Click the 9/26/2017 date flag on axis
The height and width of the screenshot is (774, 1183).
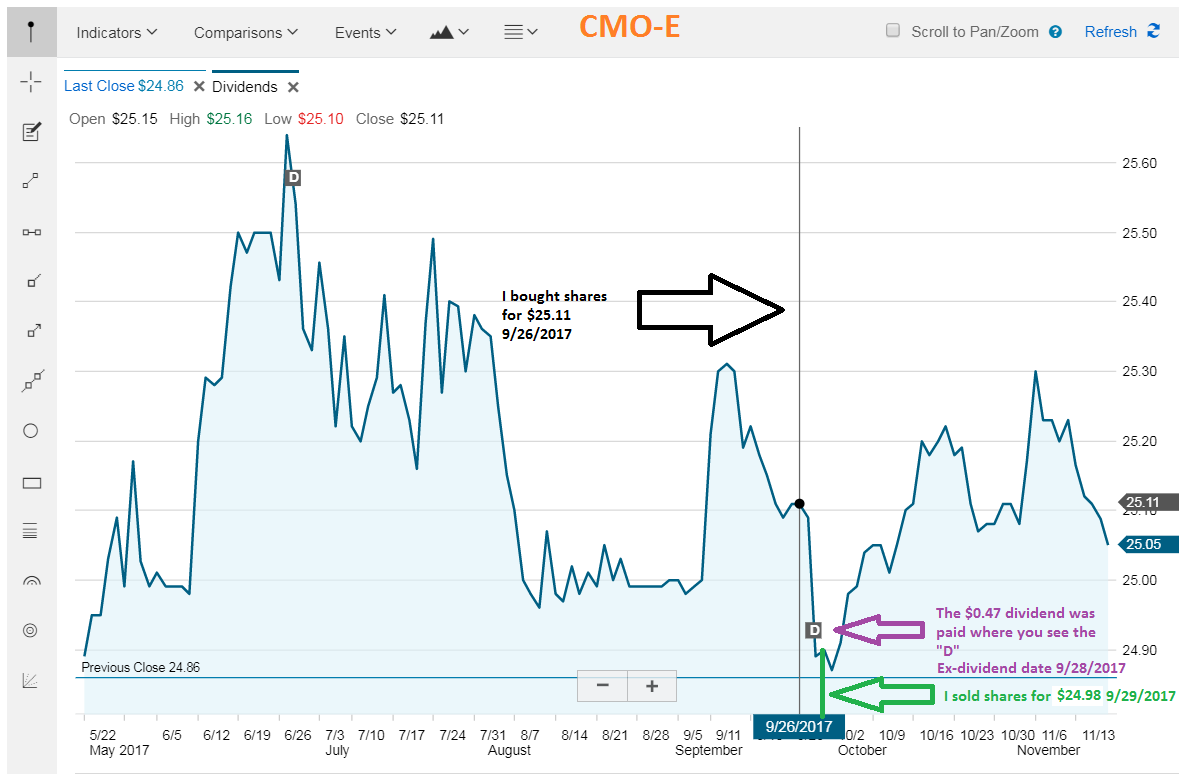[799, 726]
